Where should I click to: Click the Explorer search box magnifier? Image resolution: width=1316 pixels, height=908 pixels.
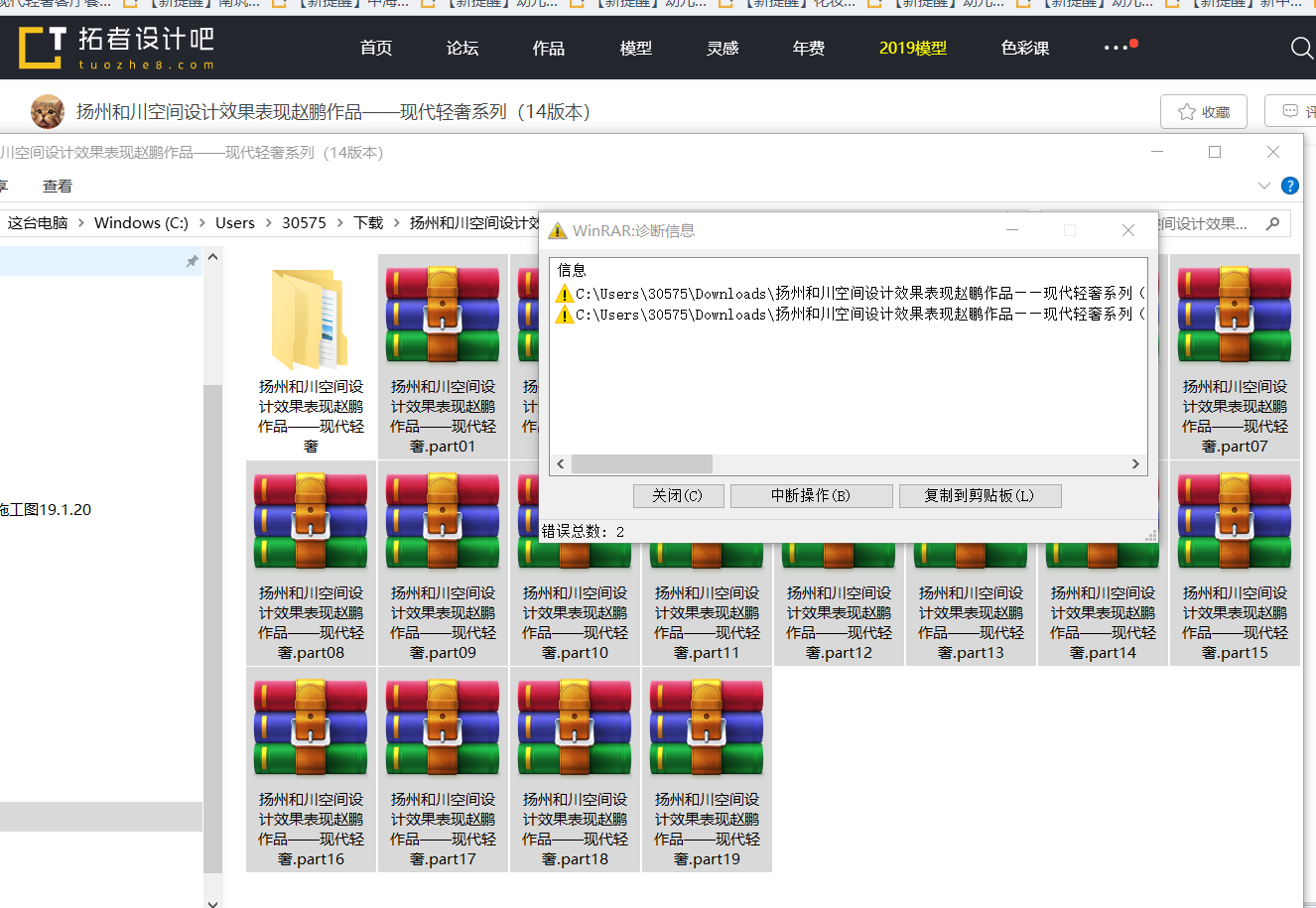pyautogui.click(x=1272, y=223)
